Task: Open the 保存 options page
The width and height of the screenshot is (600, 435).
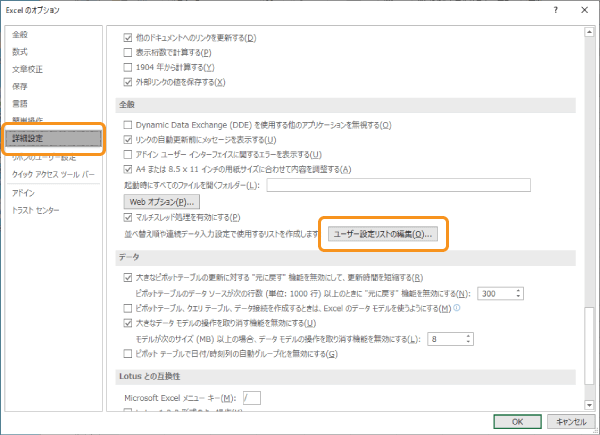Action: (20, 86)
